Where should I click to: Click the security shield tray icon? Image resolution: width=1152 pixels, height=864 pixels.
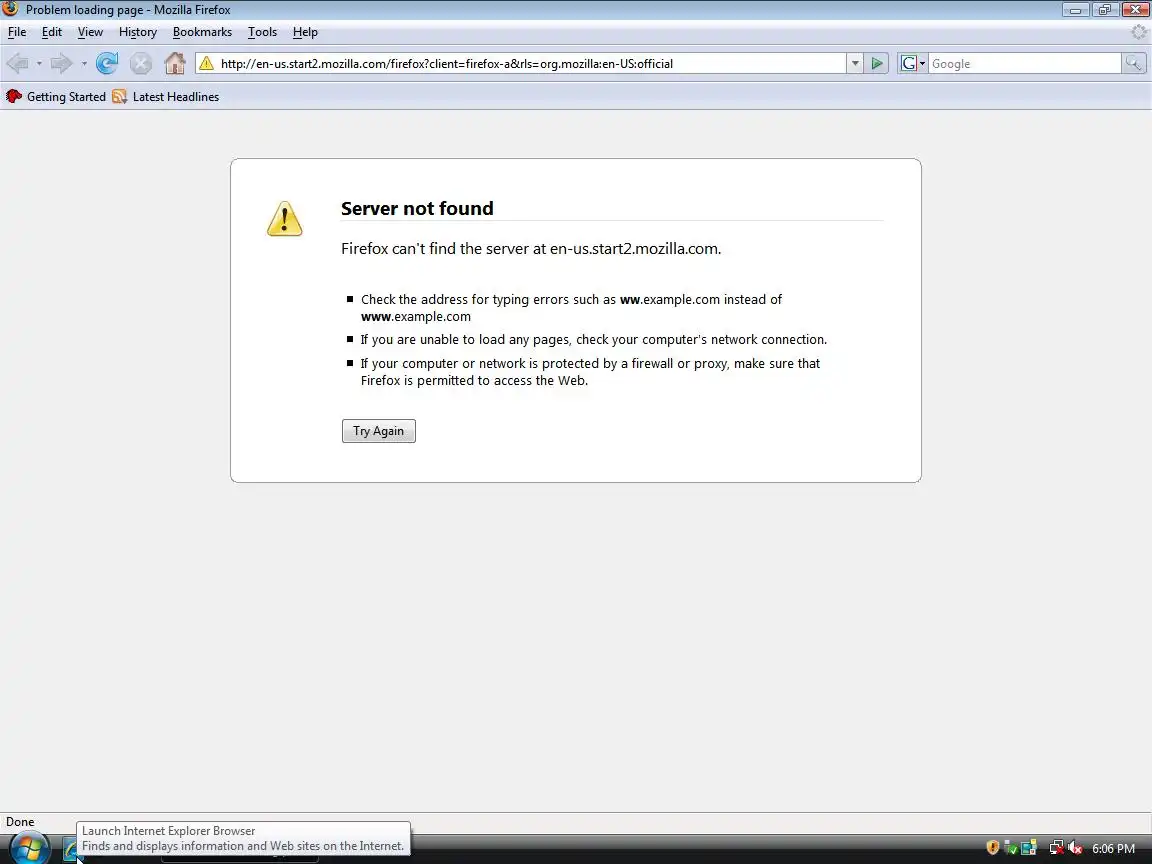tap(992, 849)
